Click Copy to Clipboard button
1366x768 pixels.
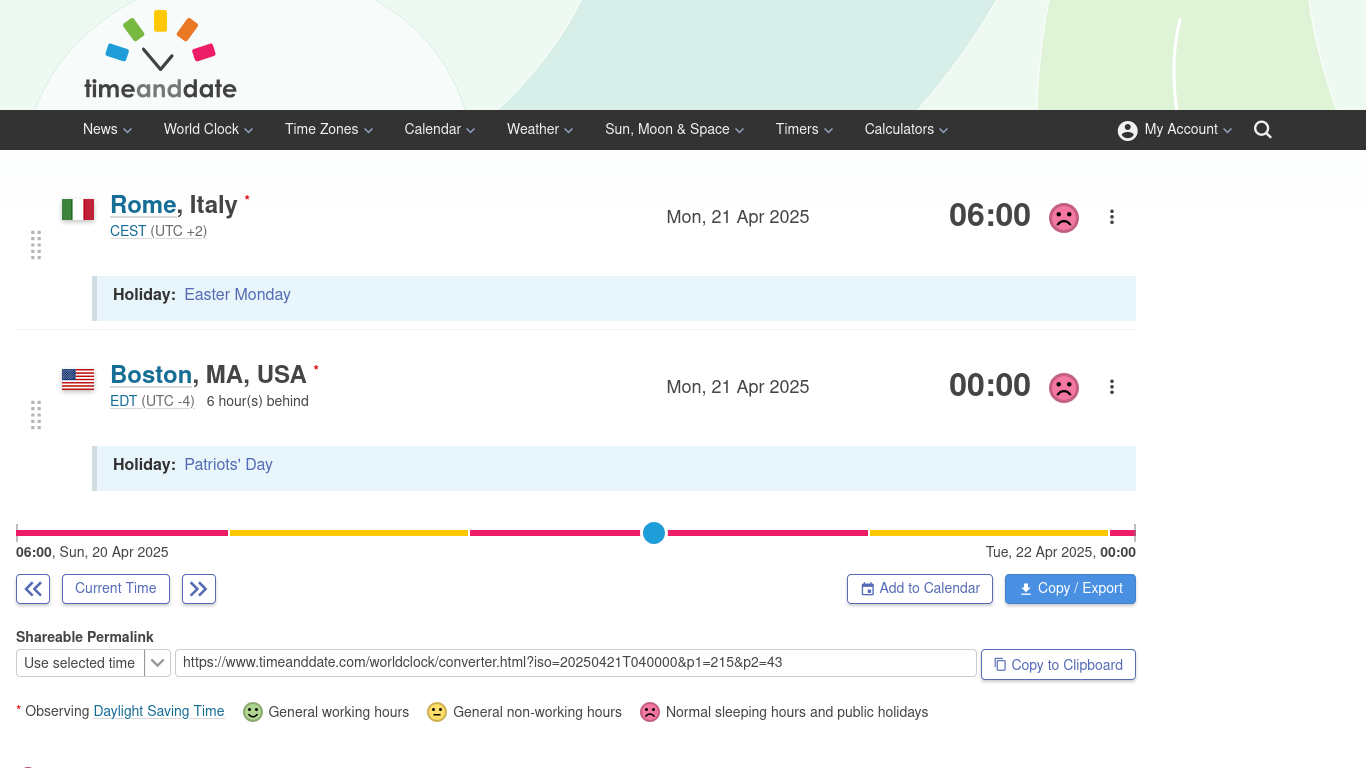pyautogui.click(x=1058, y=665)
